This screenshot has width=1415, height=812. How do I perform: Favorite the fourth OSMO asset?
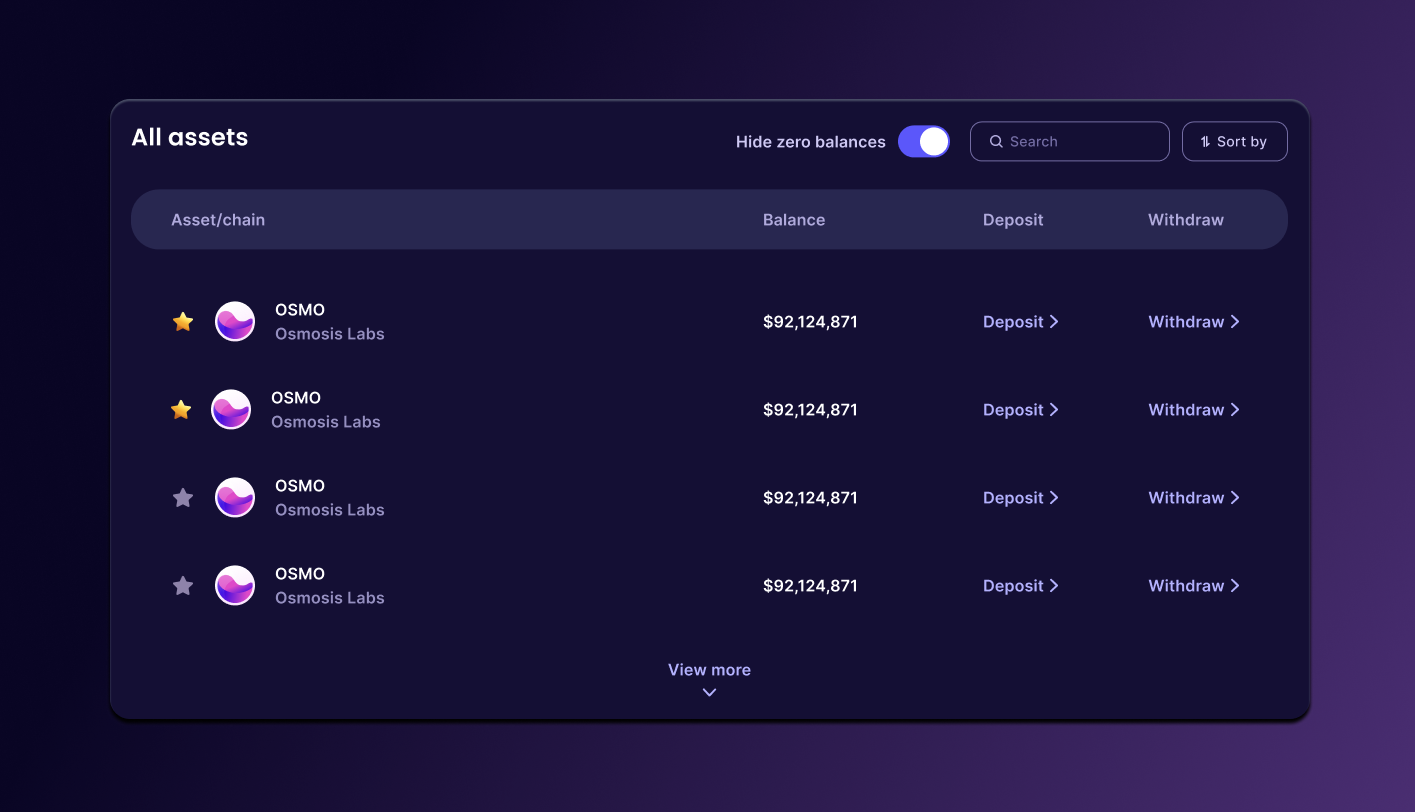182,585
